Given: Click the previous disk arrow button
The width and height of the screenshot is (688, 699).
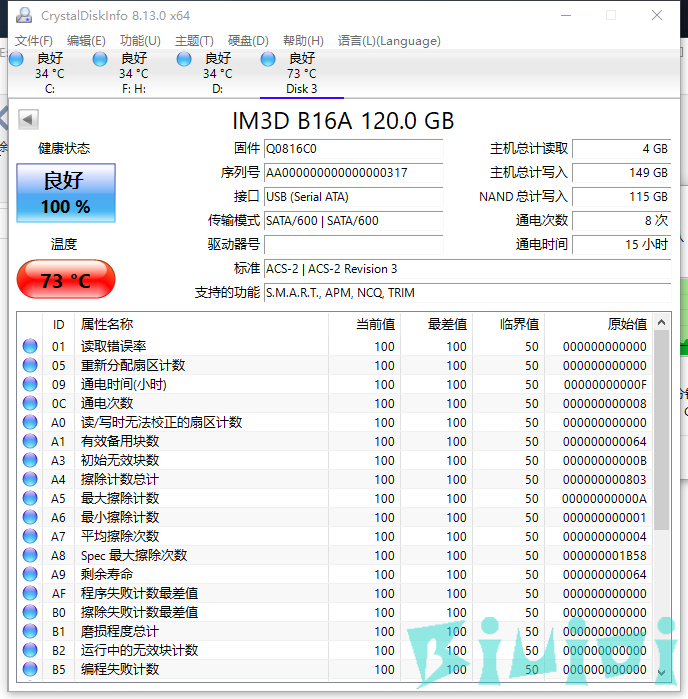Looking at the screenshot, I should pyautogui.click(x=28, y=119).
